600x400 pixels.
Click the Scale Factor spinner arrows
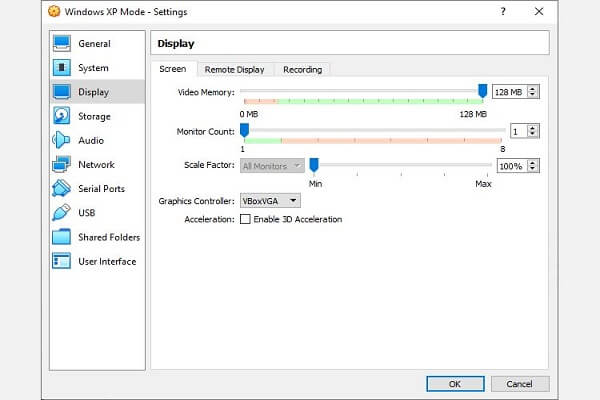tap(533, 166)
